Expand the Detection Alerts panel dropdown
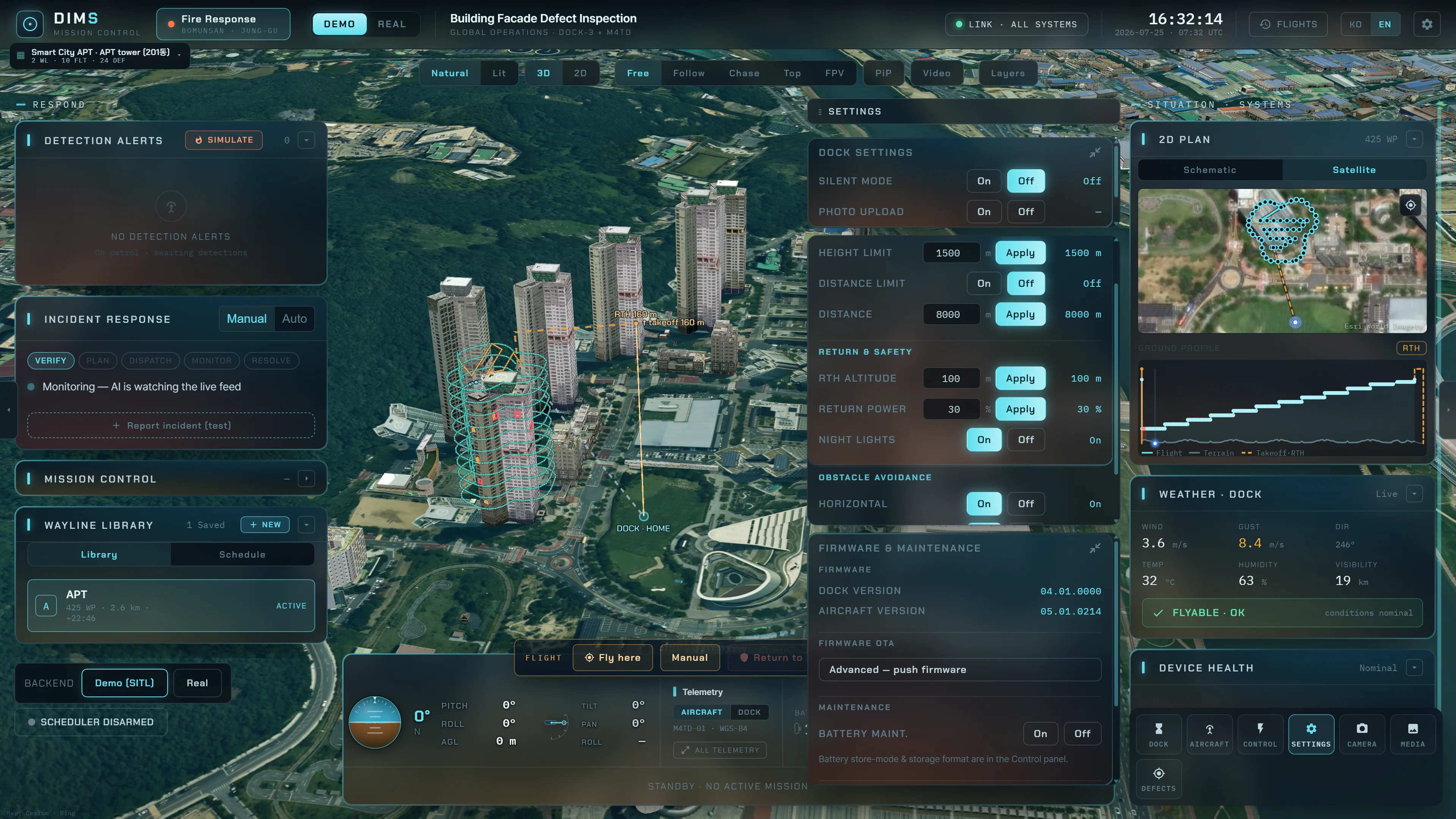The height and width of the screenshot is (819, 1456). pos(306,140)
